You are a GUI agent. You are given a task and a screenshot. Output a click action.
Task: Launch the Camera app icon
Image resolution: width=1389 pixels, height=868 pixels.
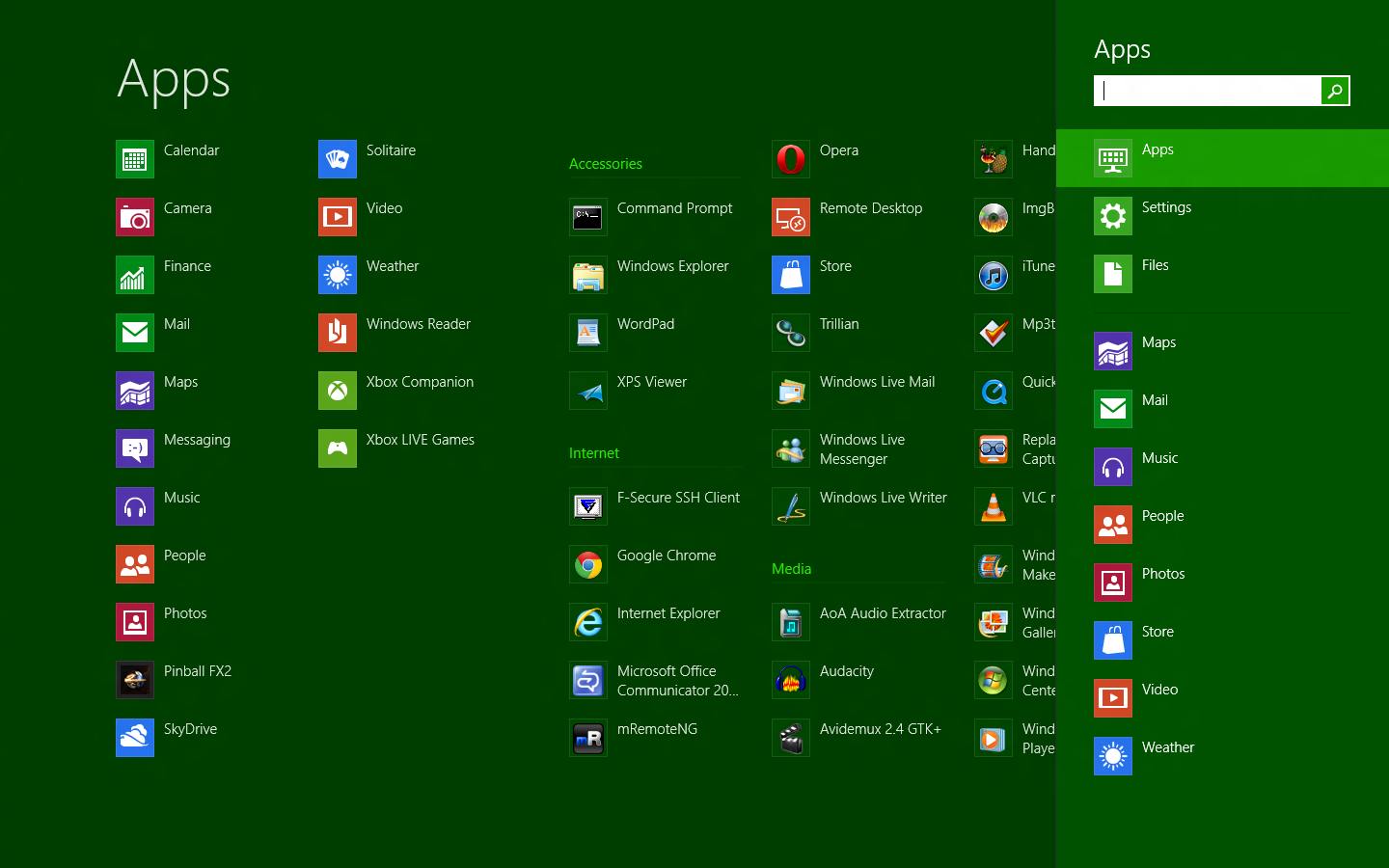point(135,217)
